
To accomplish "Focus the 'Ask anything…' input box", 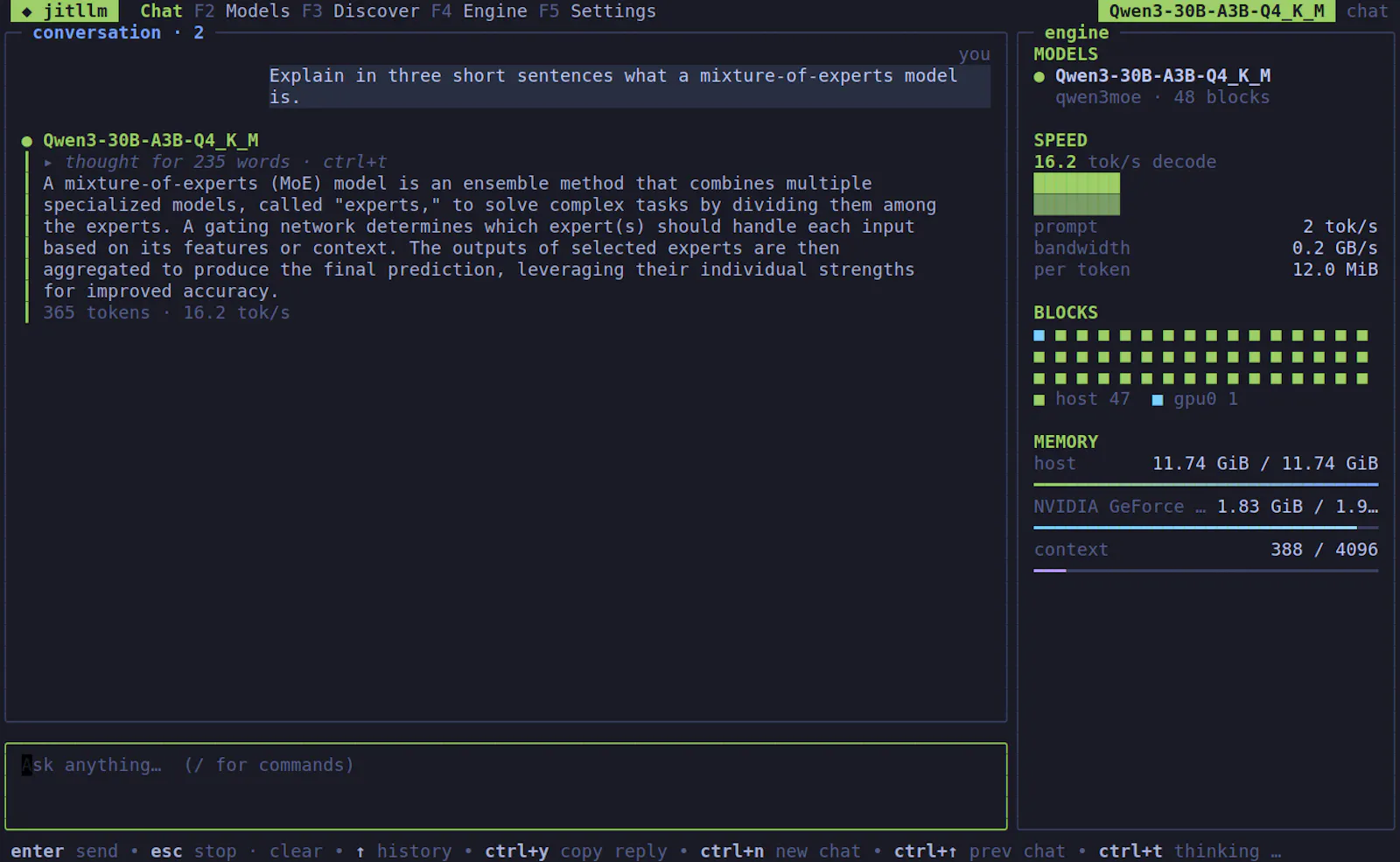I will pyautogui.click(x=506, y=786).
